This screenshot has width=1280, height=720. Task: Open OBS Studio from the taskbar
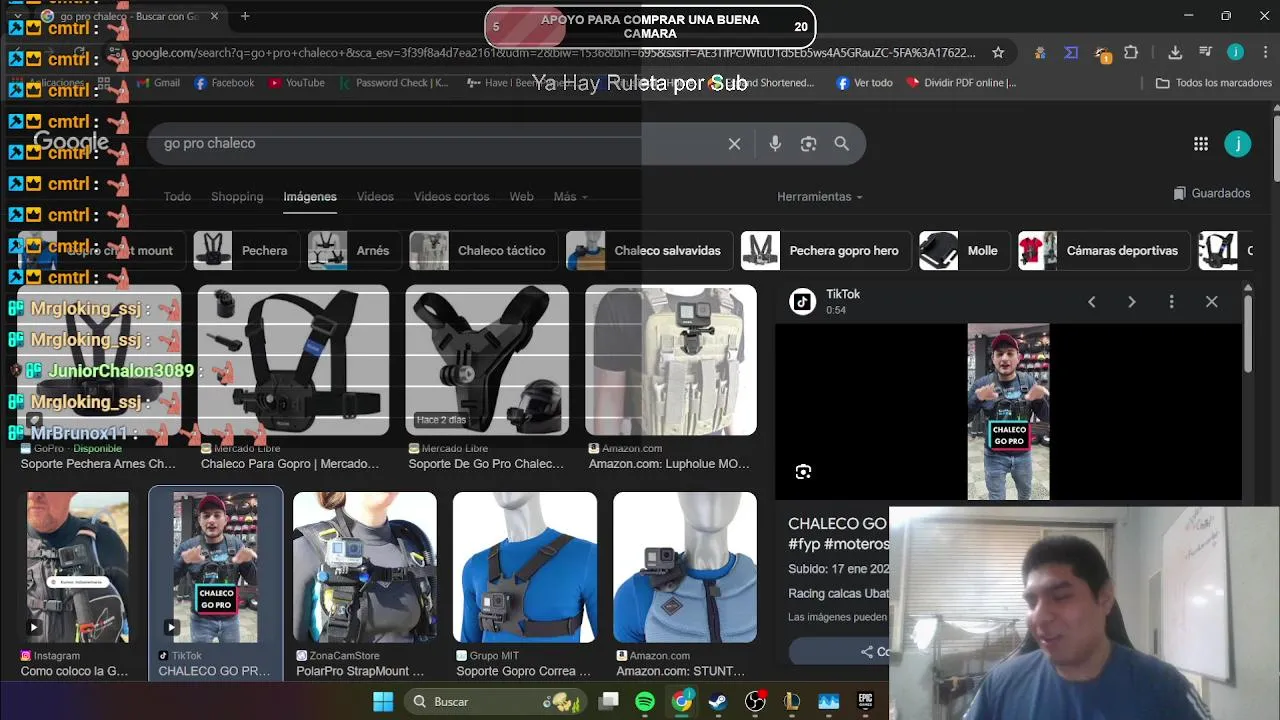(x=755, y=702)
